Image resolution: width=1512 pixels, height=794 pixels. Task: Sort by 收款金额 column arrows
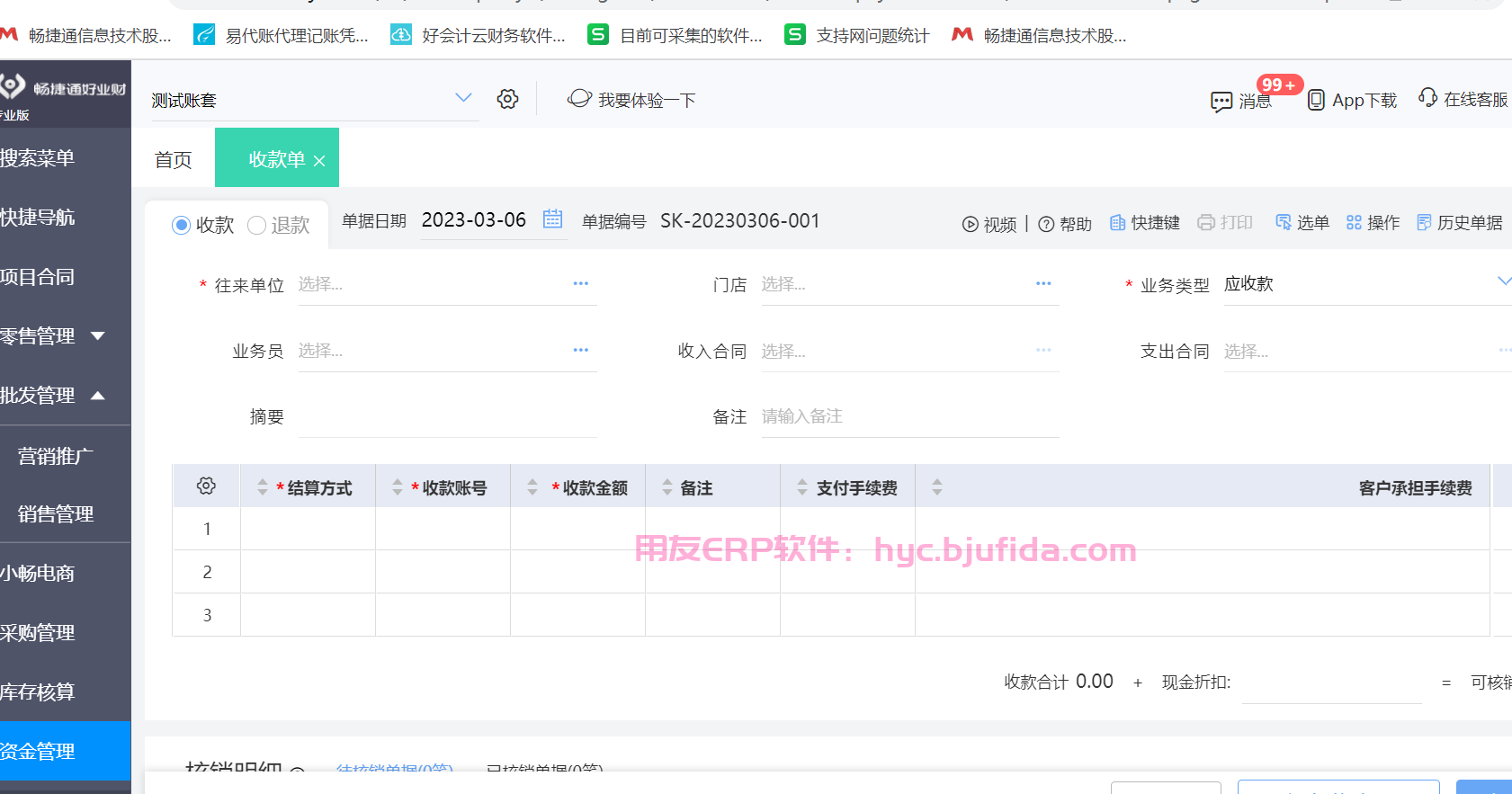click(x=532, y=487)
